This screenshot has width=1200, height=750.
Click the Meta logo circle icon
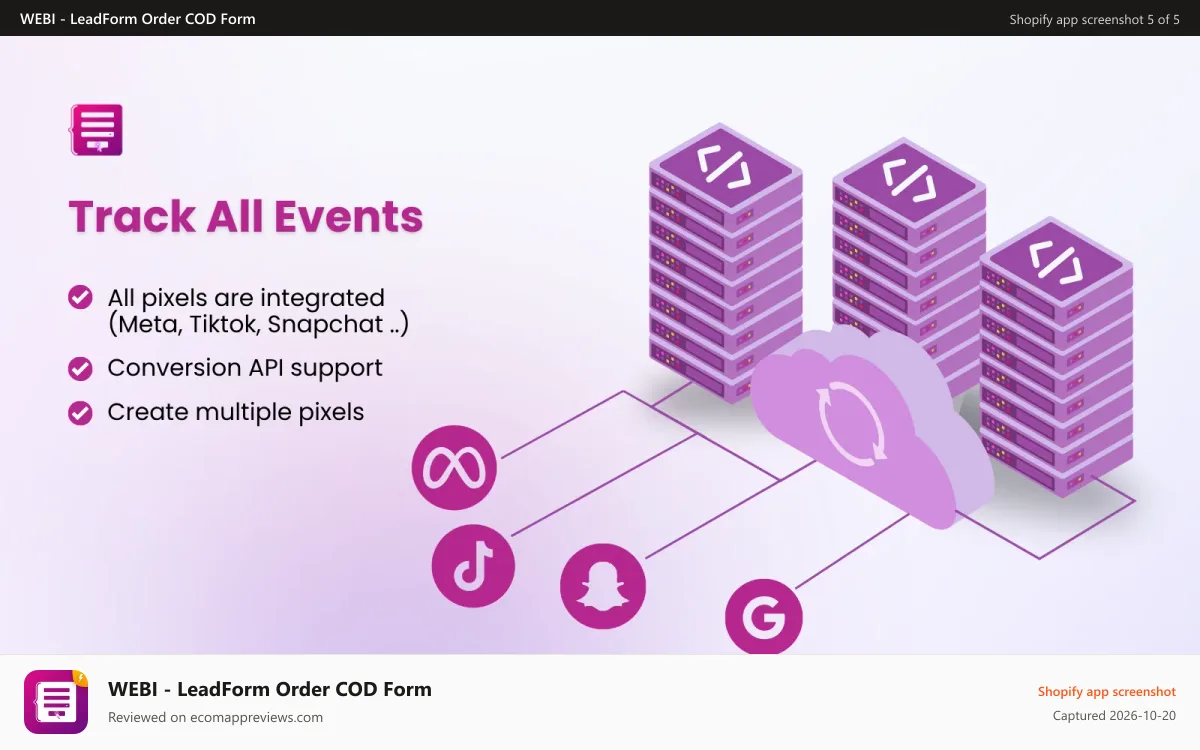(454, 468)
